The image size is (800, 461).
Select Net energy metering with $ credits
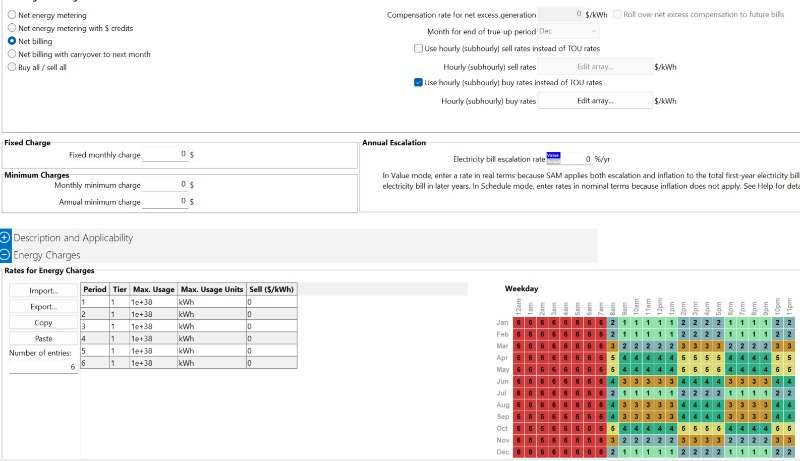point(12,28)
